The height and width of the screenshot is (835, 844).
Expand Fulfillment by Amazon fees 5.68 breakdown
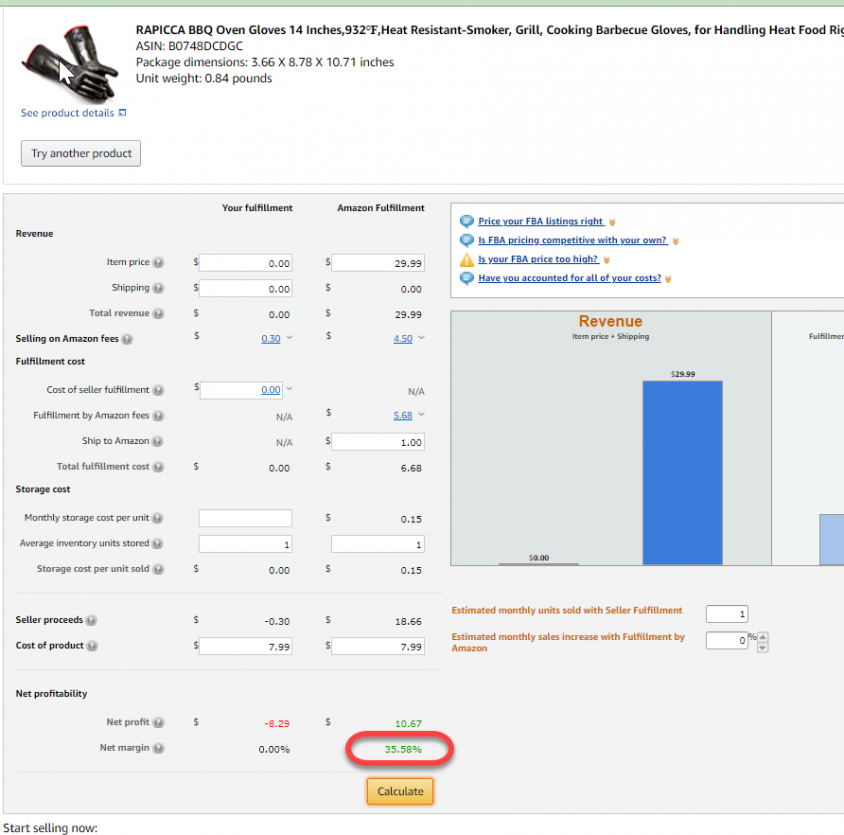click(421, 415)
